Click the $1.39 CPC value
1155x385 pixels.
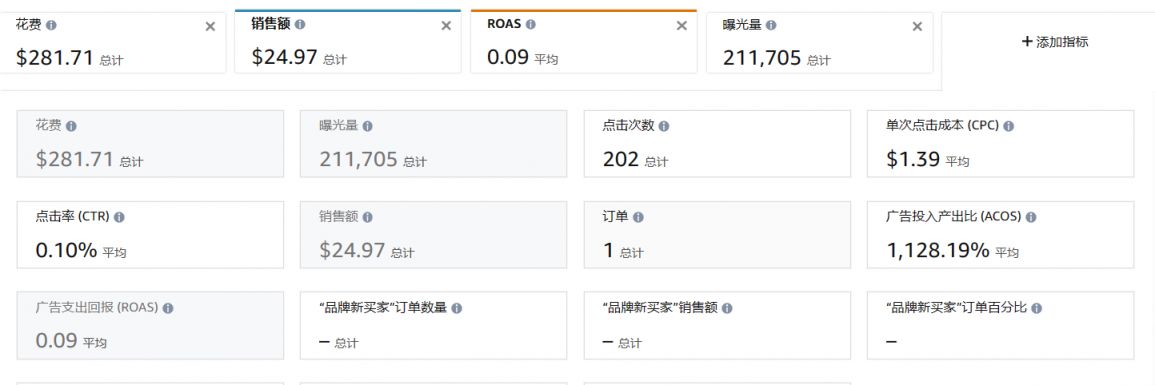(913, 160)
